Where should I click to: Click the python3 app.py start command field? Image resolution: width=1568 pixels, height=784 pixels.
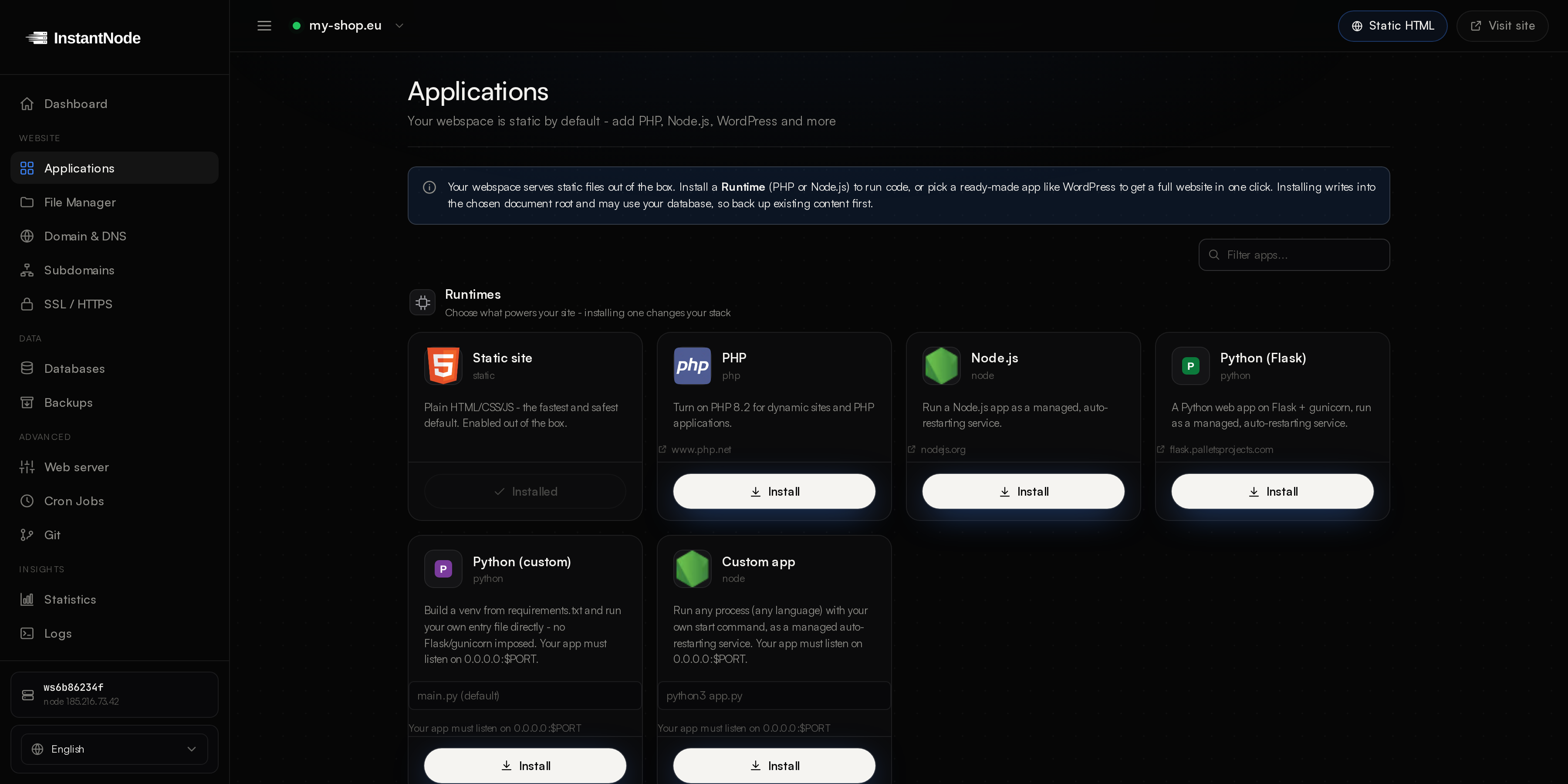[x=774, y=695]
